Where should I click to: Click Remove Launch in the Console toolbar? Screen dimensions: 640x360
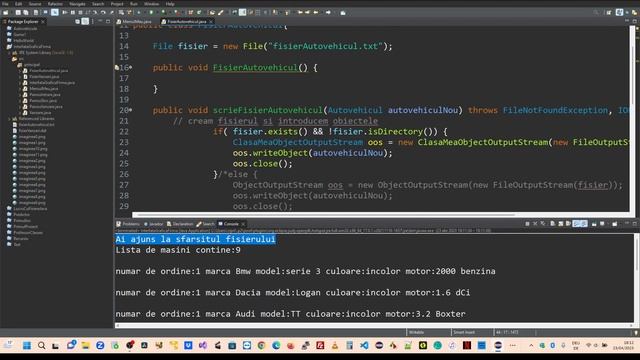535,224
